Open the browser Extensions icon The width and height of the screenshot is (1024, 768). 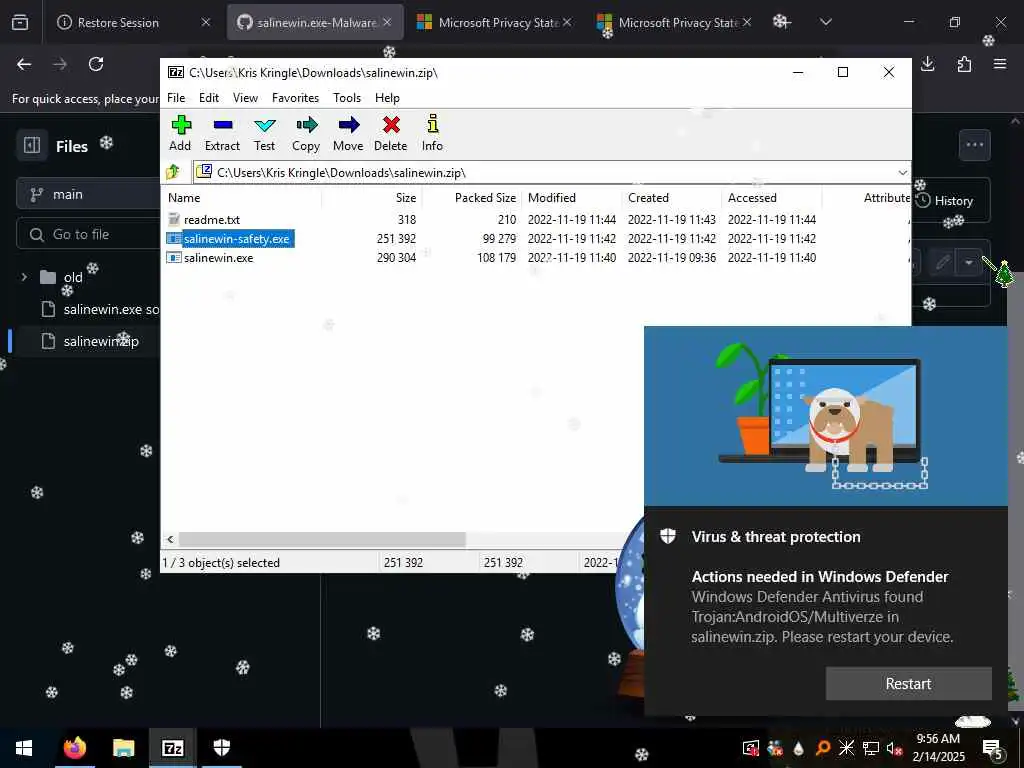point(964,64)
